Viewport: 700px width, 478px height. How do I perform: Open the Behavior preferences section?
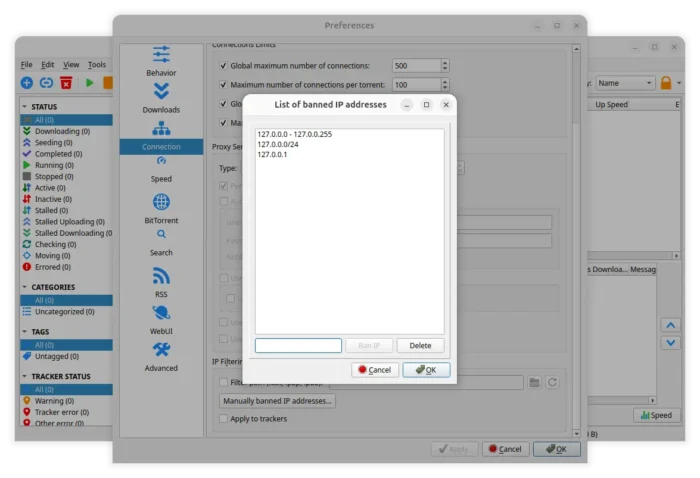pyautogui.click(x=161, y=61)
